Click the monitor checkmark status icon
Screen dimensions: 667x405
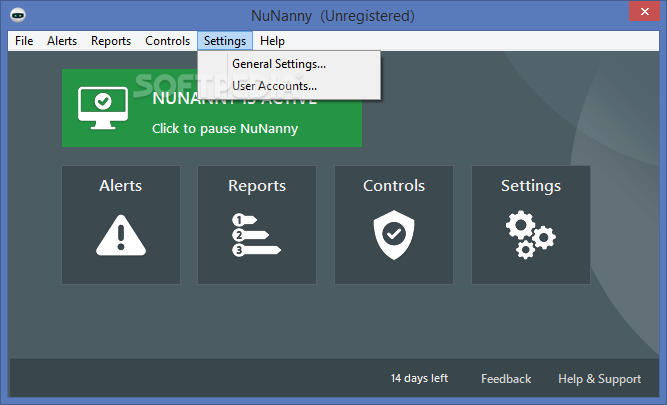[103, 108]
